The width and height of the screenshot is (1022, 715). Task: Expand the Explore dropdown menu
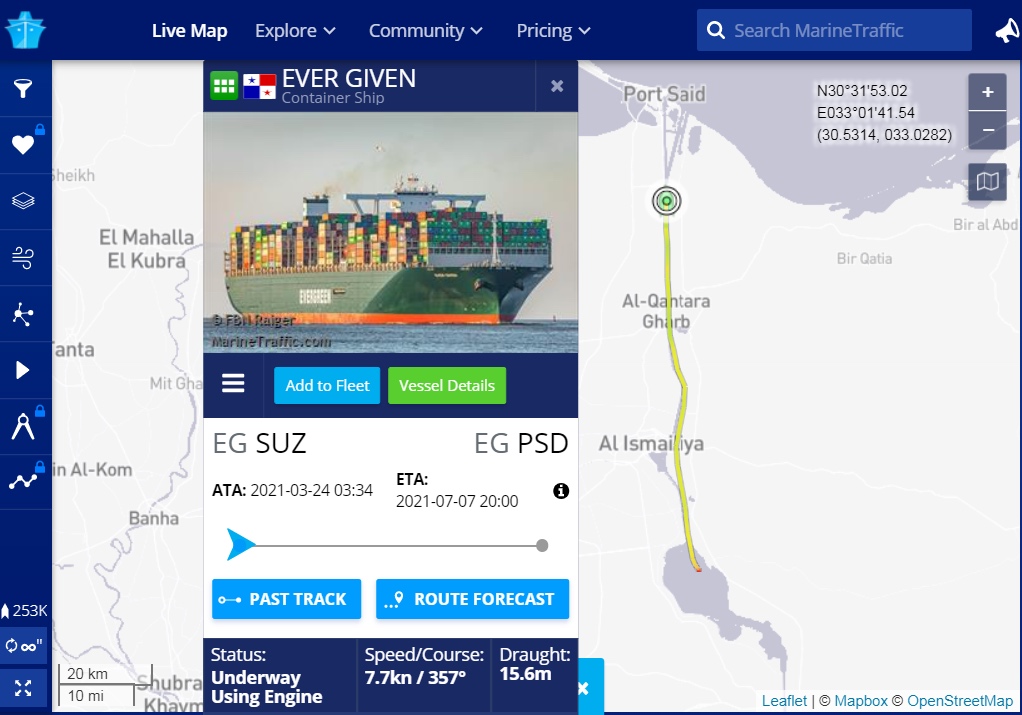(295, 31)
